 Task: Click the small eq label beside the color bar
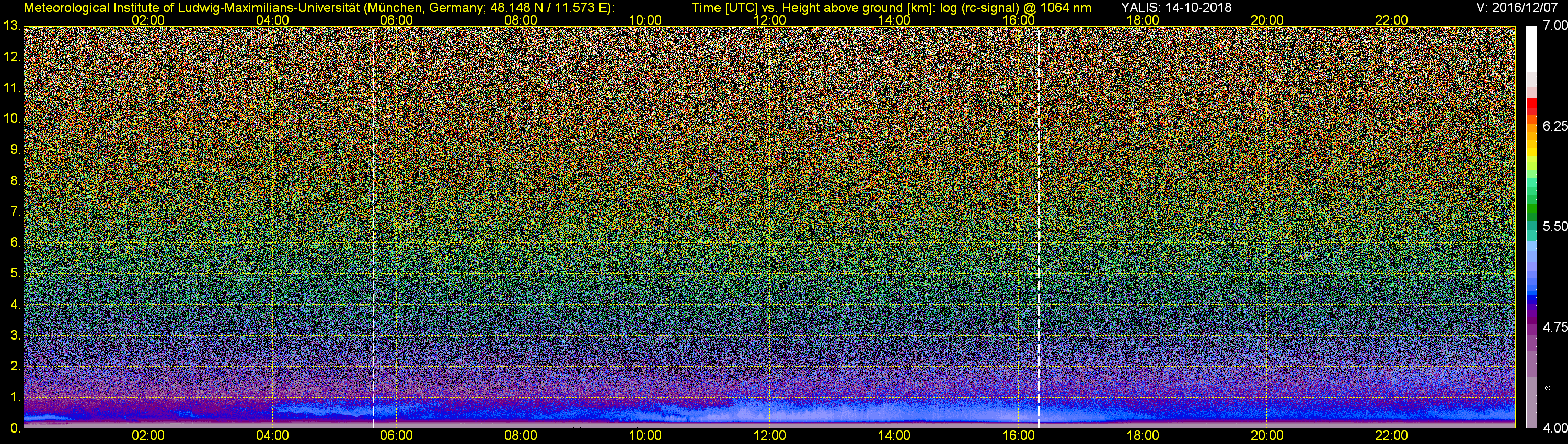(x=1548, y=388)
